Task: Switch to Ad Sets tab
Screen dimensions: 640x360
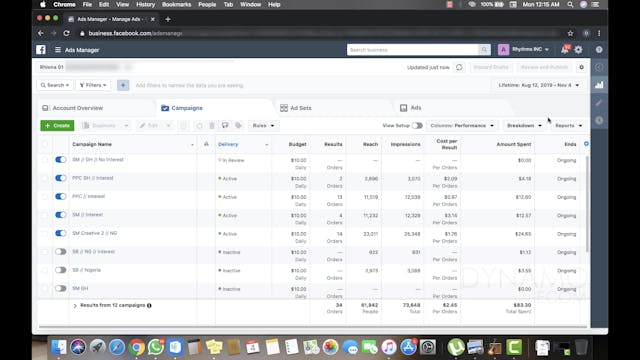Action: point(296,108)
